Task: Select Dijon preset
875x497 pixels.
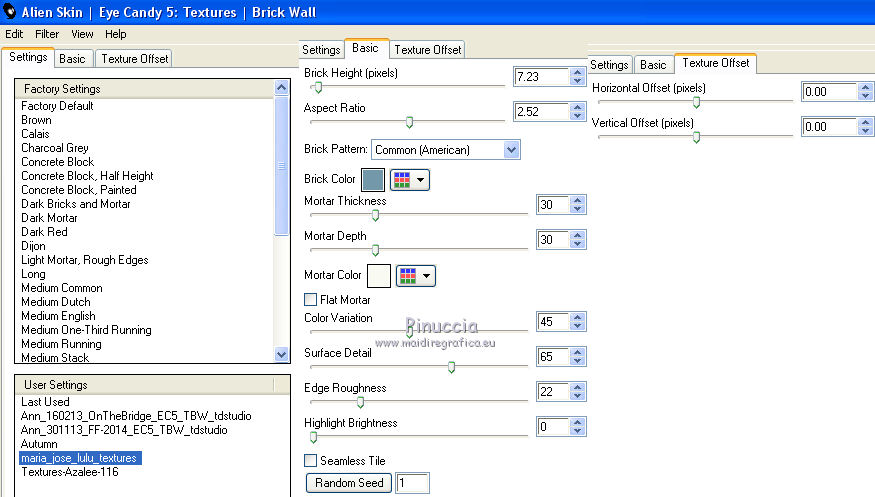Action: (33, 246)
